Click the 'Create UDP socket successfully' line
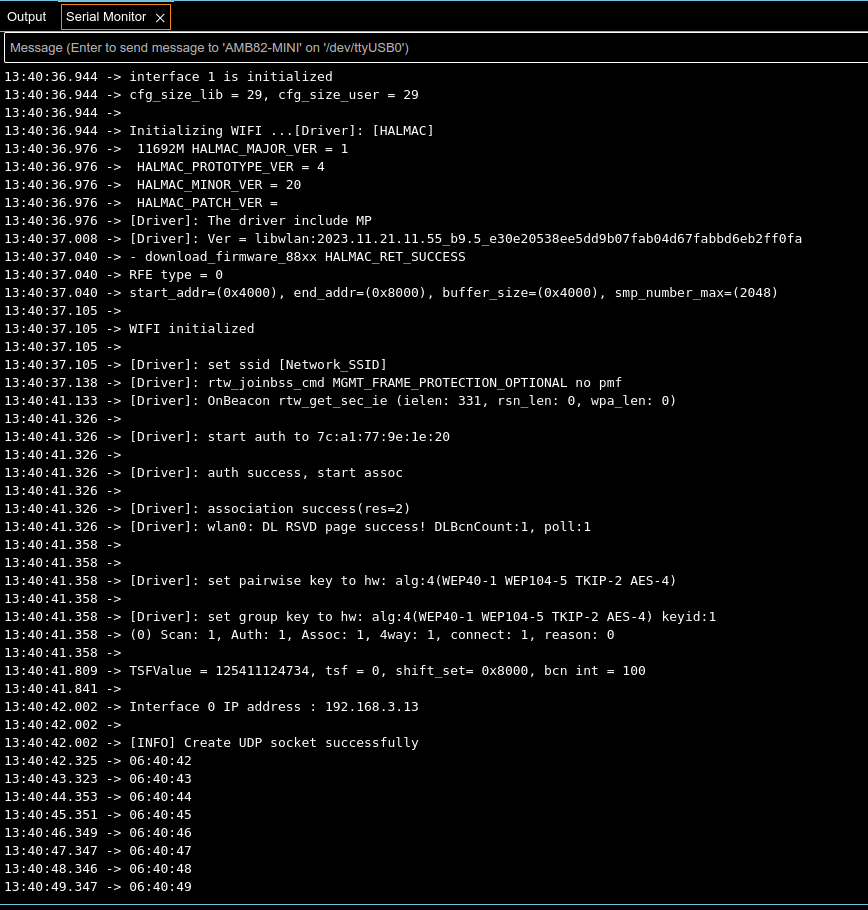The height and width of the screenshot is (910, 868). click(x=273, y=743)
